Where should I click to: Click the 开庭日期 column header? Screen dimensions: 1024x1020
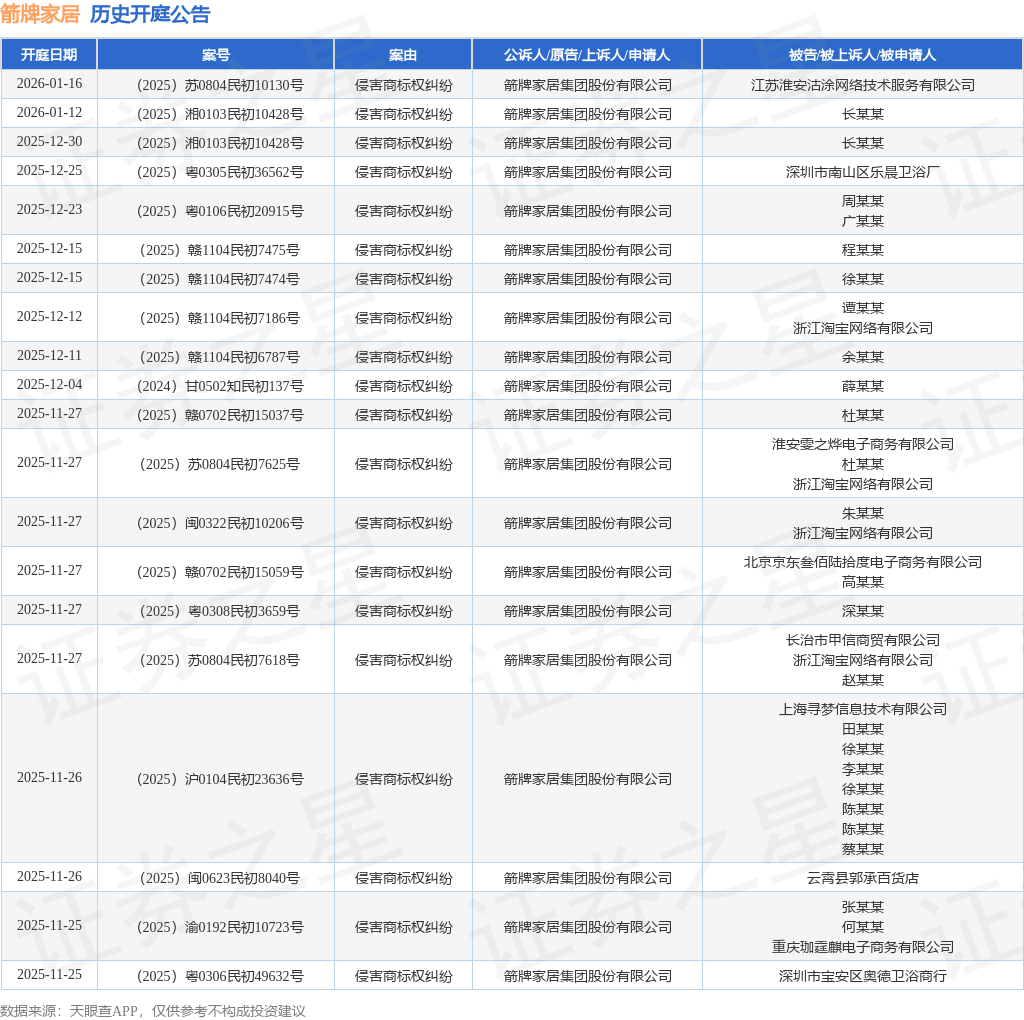point(49,55)
